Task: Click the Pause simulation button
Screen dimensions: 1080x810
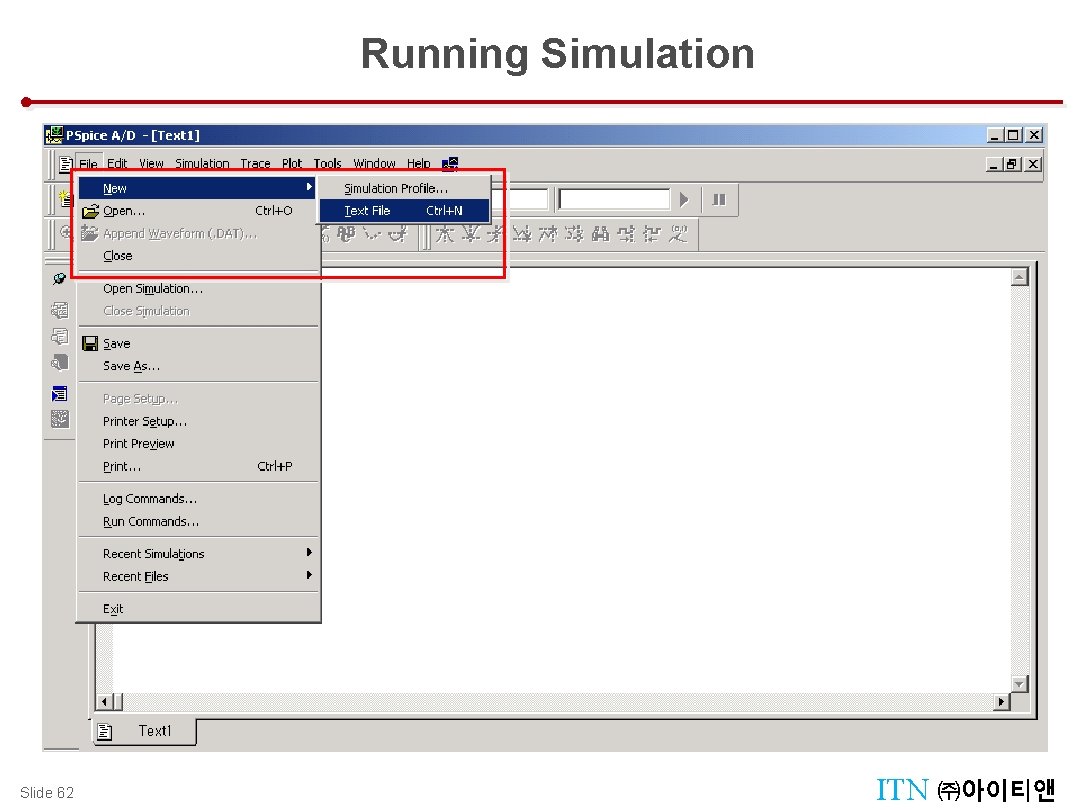Action: 718,200
